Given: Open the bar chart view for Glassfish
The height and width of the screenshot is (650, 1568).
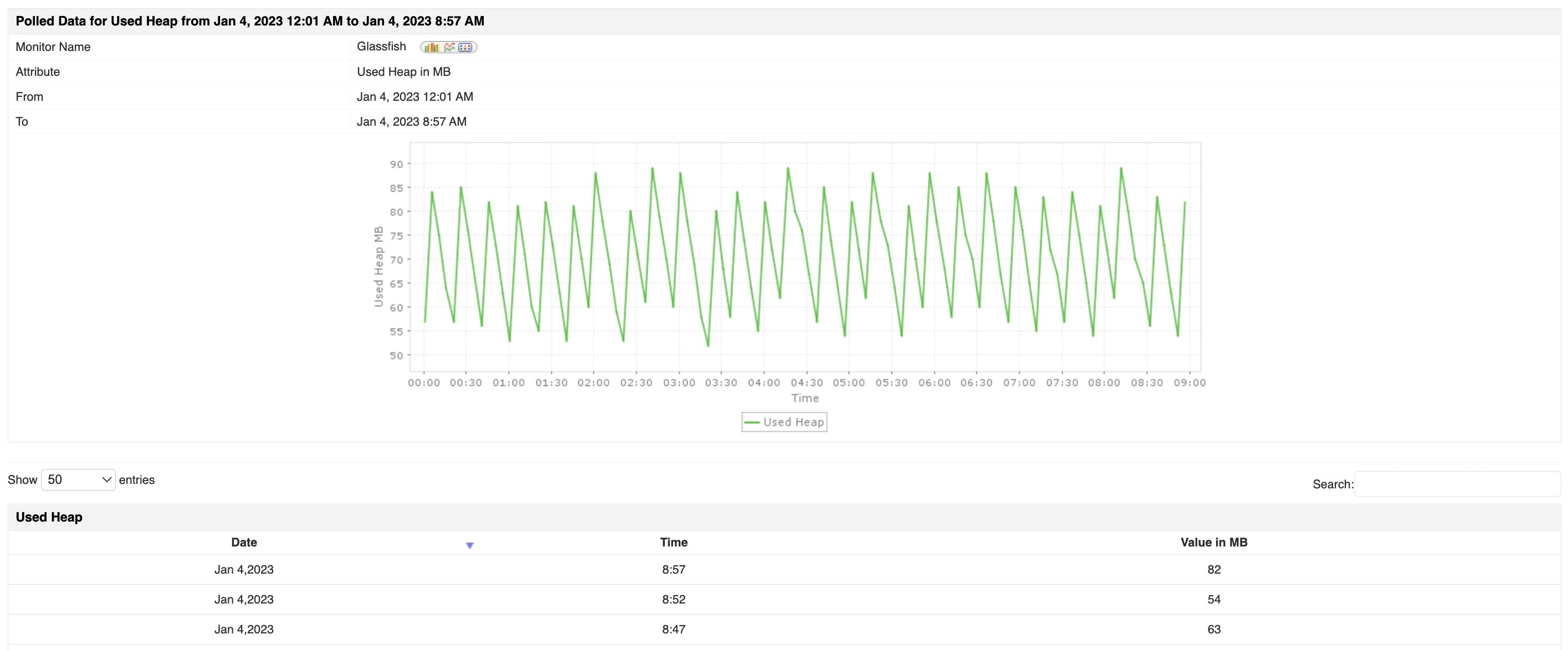Looking at the screenshot, I should point(432,47).
